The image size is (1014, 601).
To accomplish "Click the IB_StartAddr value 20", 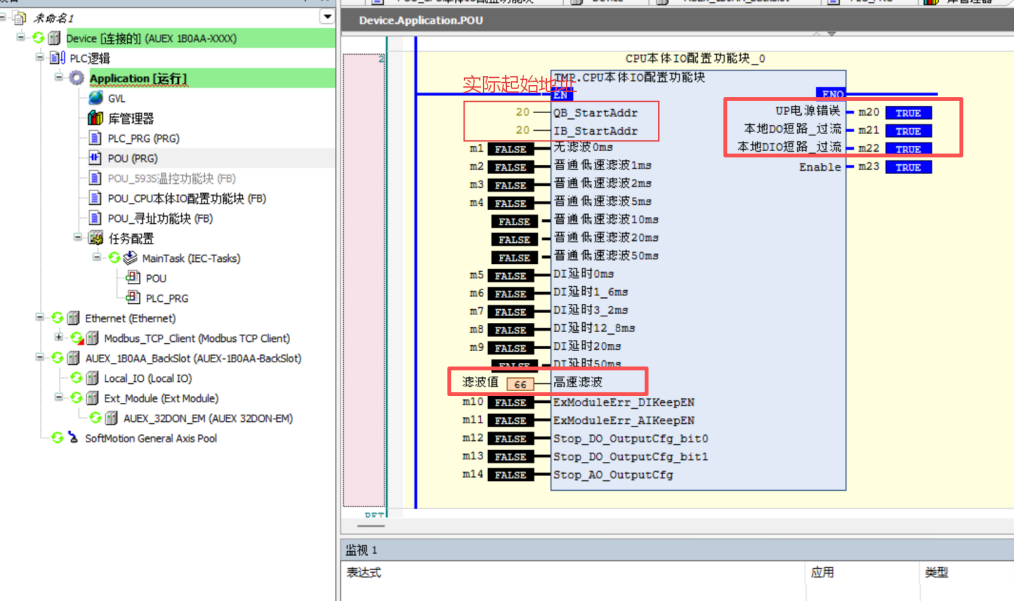I will (x=523, y=131).
